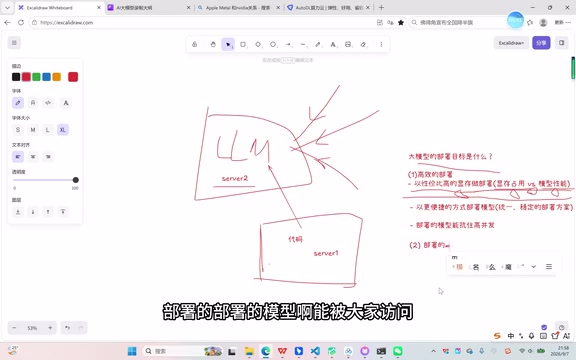Zoom in the canvas
The width and height of the screenshot is (576, 360).
point(50,328)
